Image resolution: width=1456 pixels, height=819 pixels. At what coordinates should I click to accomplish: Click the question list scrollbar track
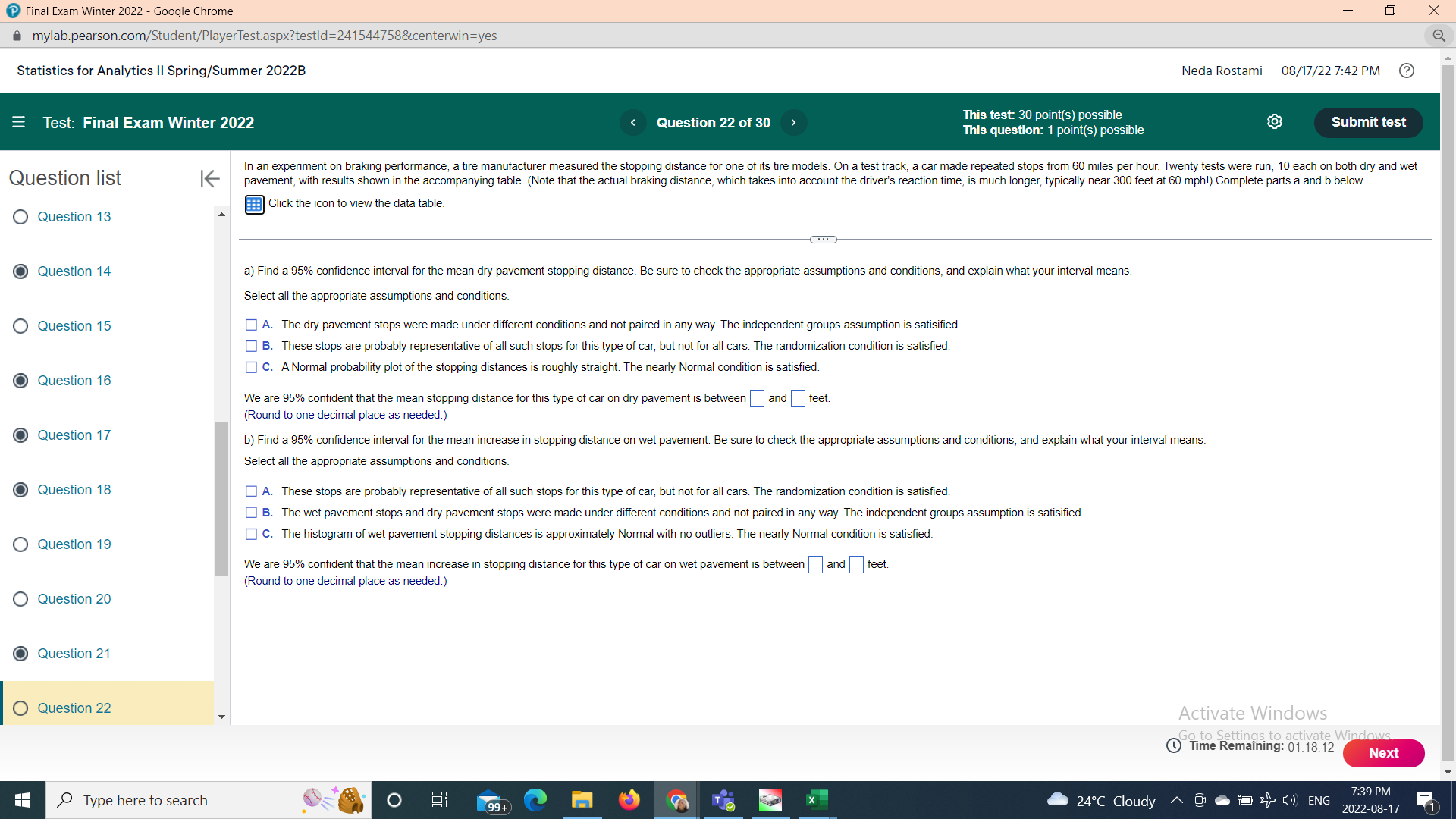[x=221, y=645]
